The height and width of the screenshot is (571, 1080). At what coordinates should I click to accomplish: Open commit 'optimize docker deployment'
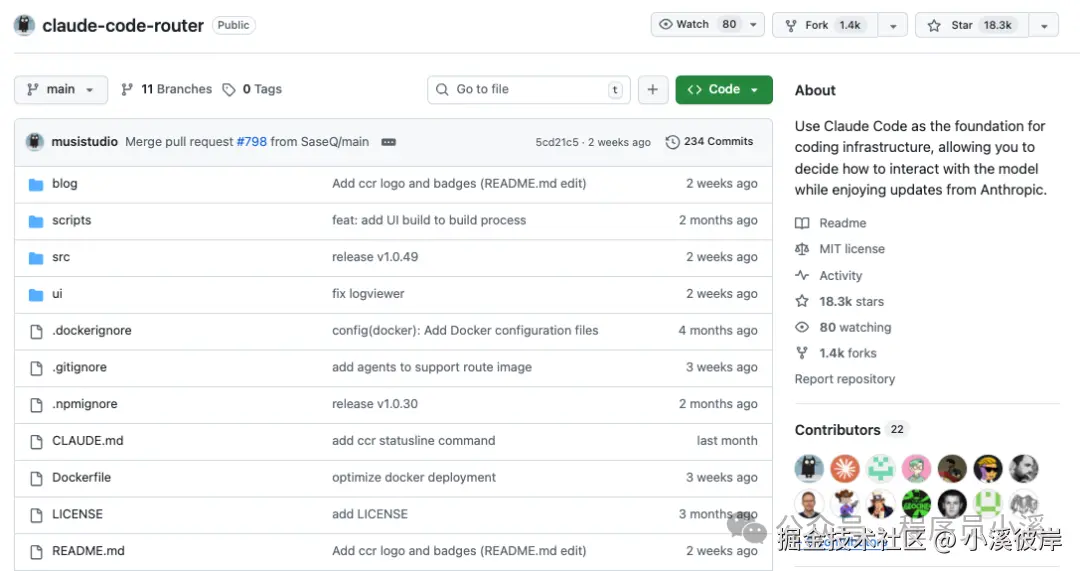pyautogui.click(x=413, y=477)
